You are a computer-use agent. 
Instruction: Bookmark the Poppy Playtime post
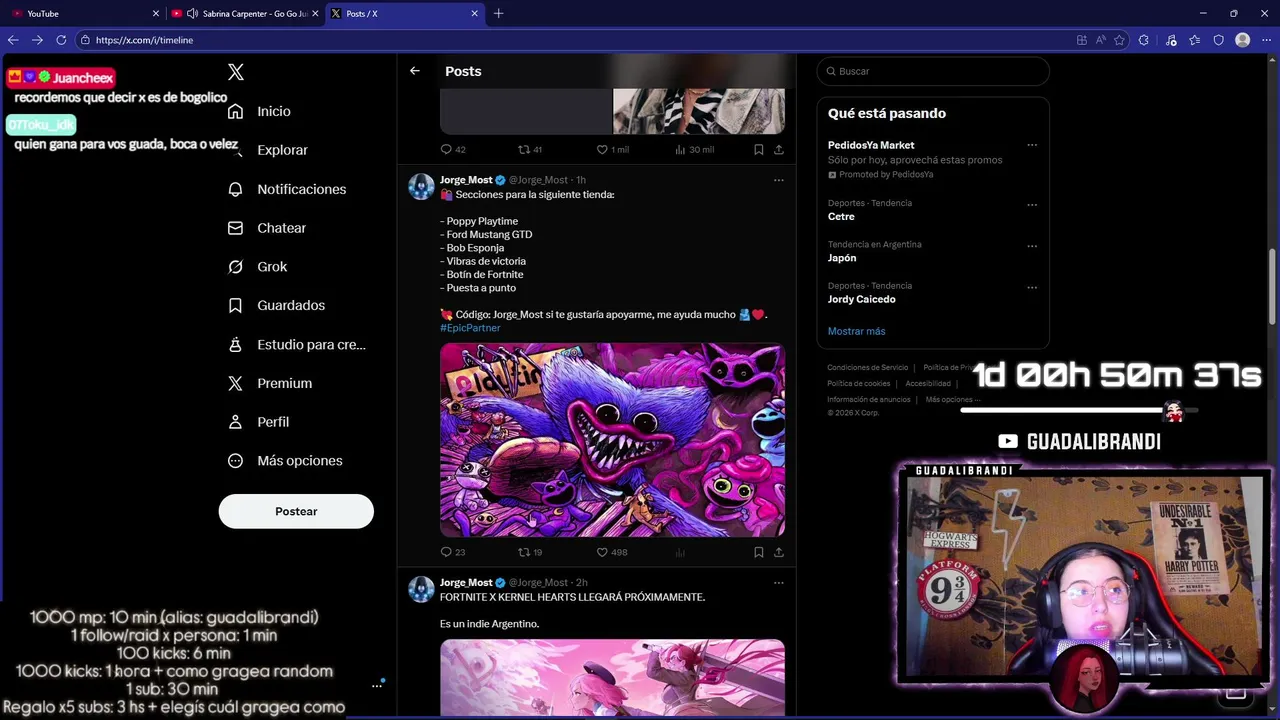point(759,552)
